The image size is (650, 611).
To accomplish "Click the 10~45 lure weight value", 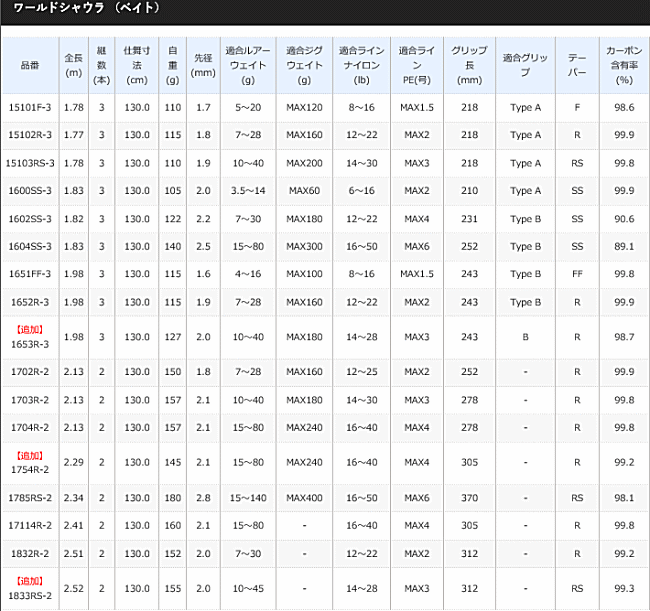I will (248, 588).
